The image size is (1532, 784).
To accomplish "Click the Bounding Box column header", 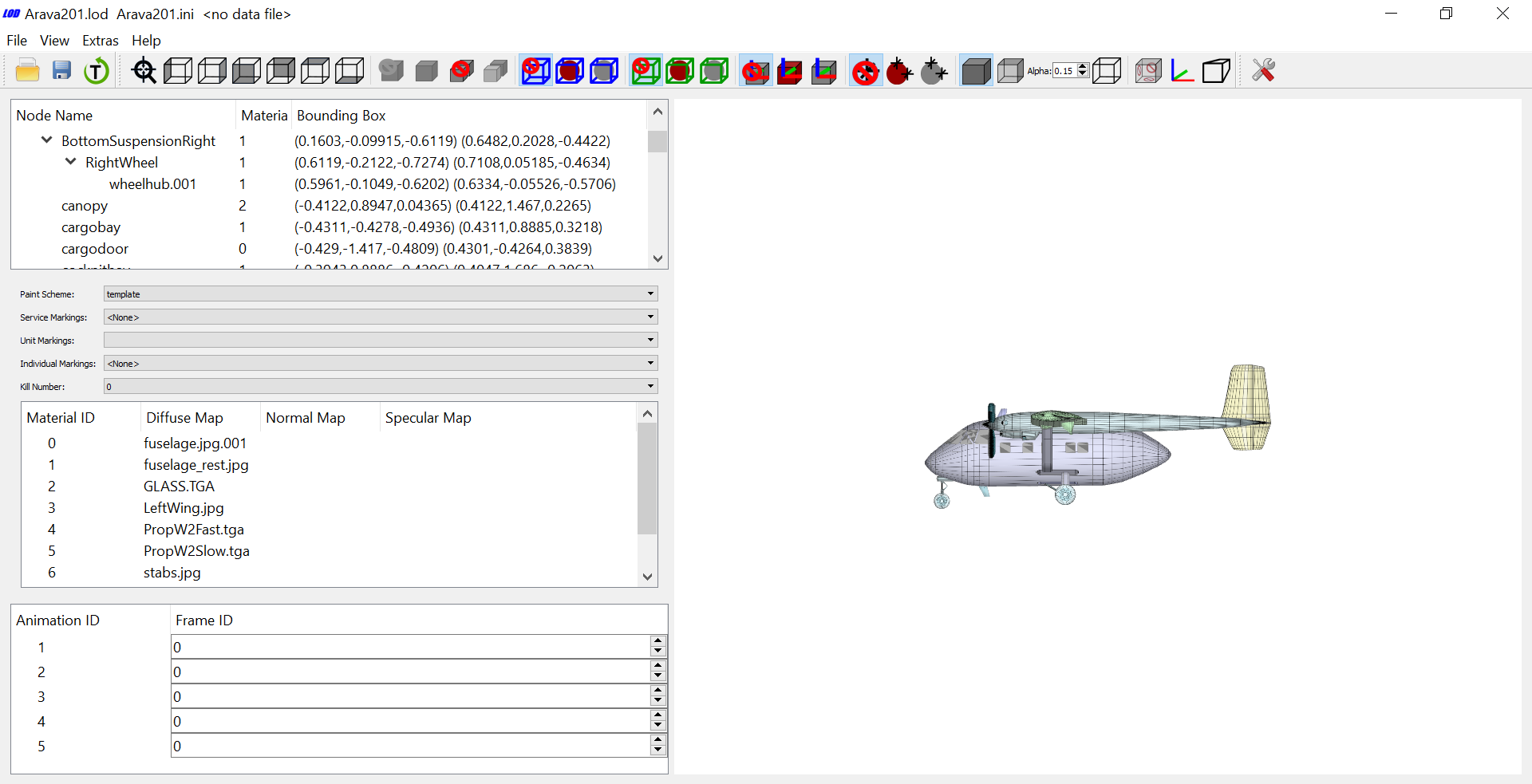I will click(x=469, y=116).
